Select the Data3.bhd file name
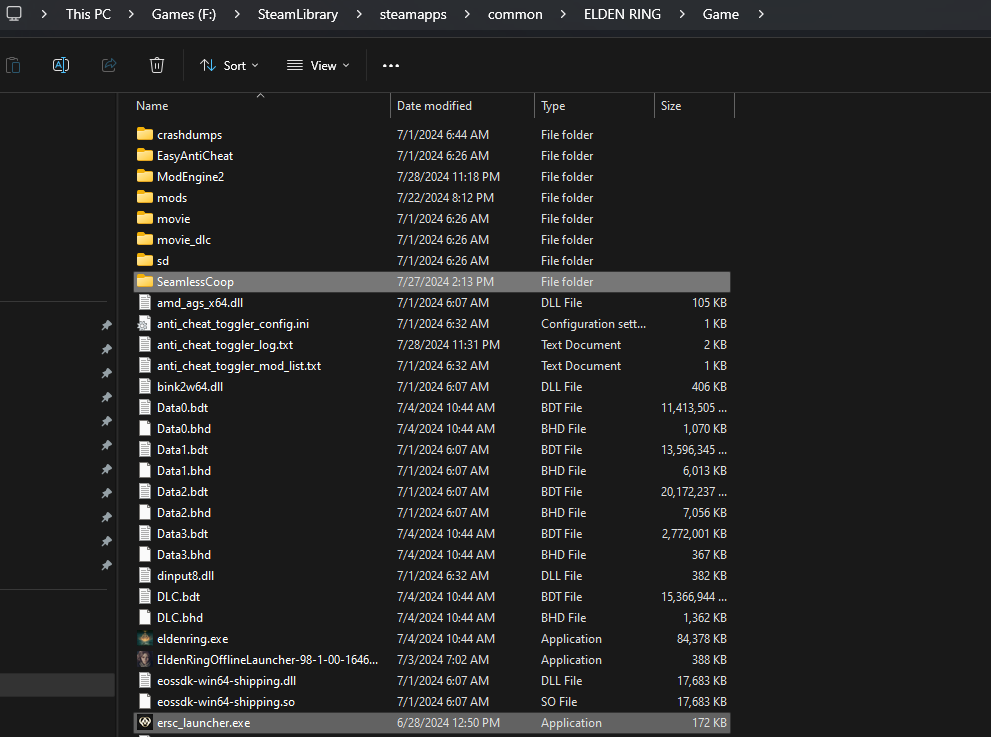 click(184, 554)
